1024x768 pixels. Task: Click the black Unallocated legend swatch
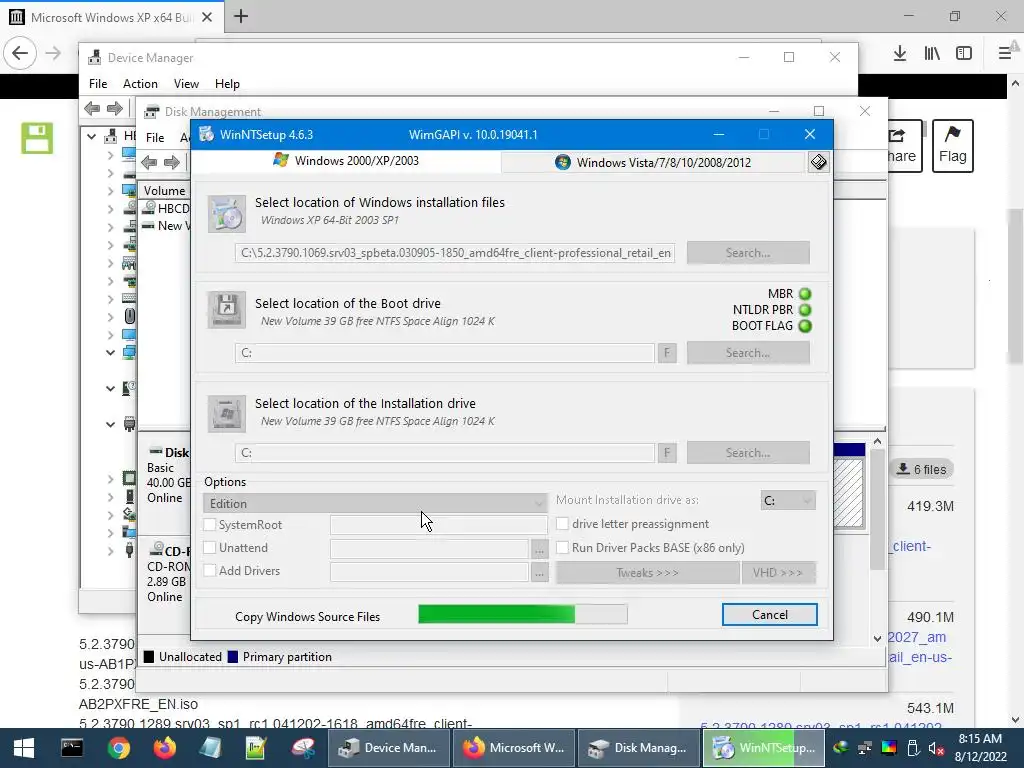(x=149, y=657)
